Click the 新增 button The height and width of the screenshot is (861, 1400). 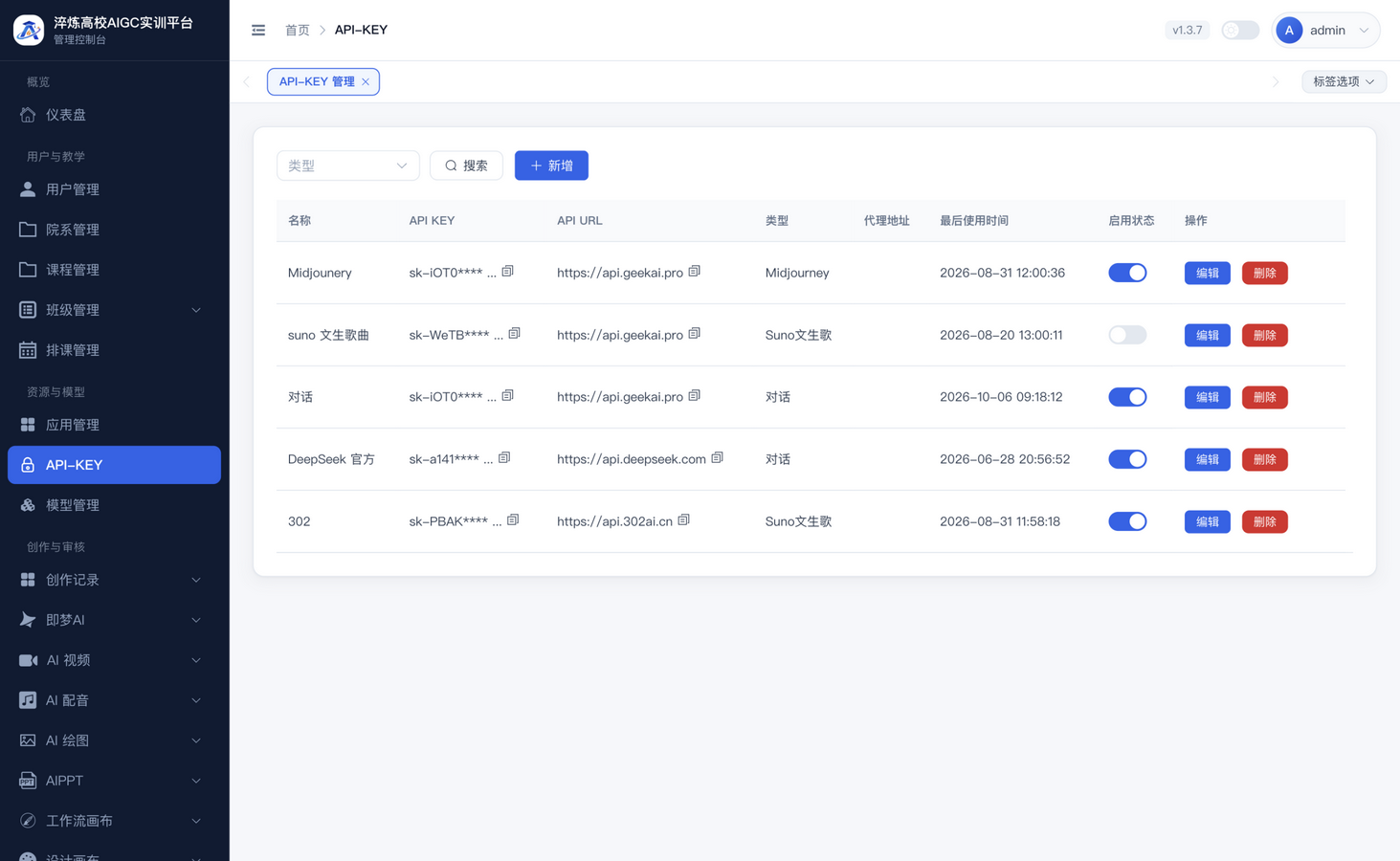pyautogui.click(x=551, y=166)
